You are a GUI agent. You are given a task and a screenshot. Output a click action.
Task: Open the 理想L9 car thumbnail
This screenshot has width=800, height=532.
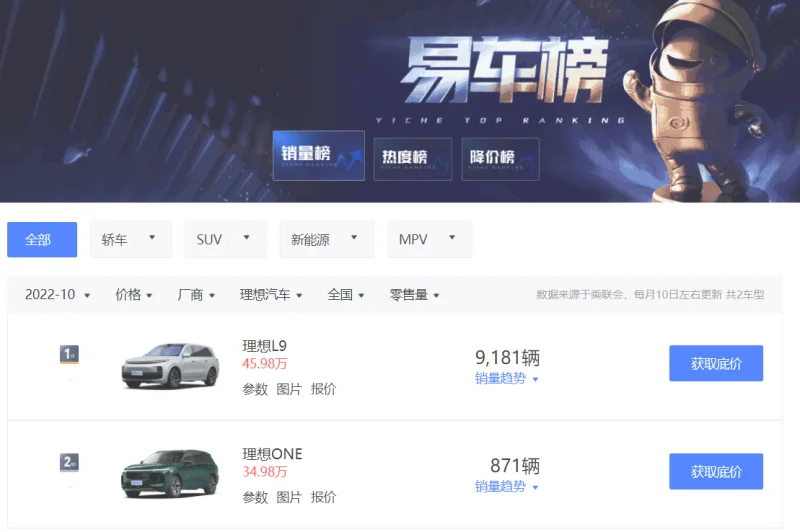pos(170,366)
